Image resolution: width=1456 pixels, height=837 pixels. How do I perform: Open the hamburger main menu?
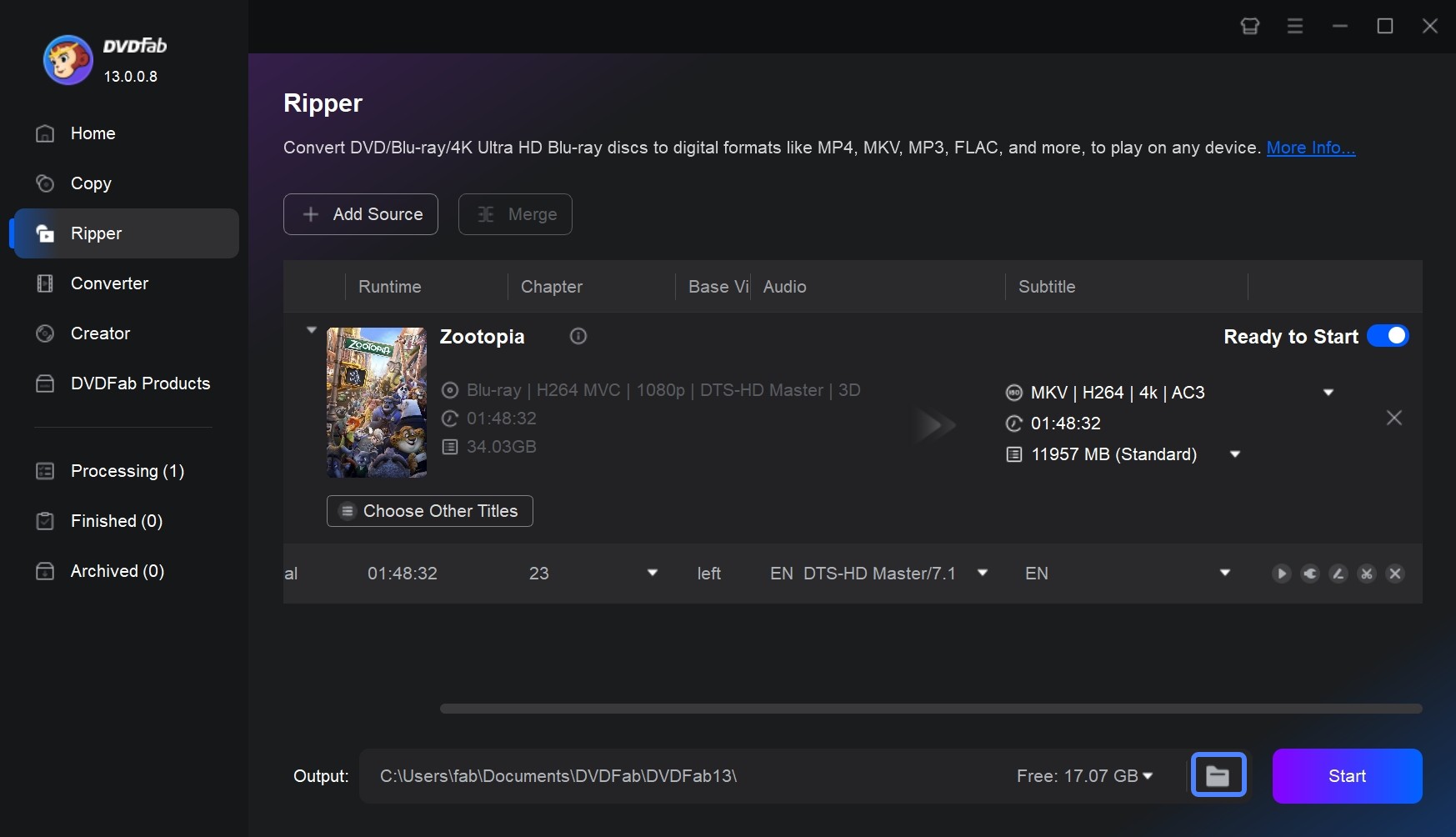pyautogui.click(x=1294, y=26)
